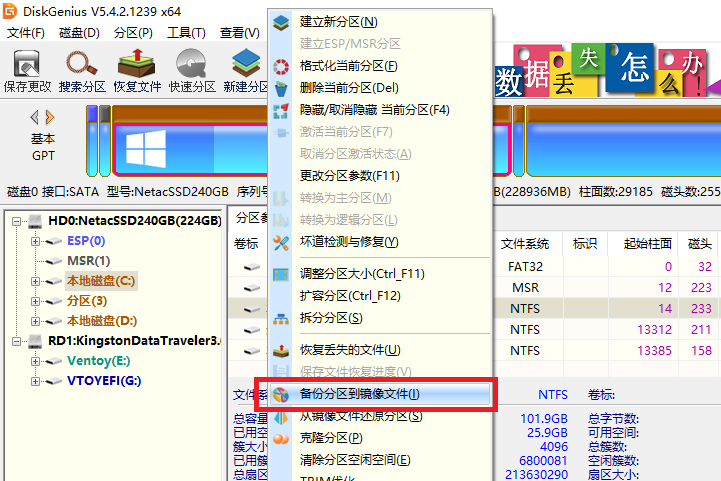The width and height of the screenshot is (721, 481).
Task: Expand the 本地磁盘(C:) tree node
Action: tap(35, 281)
